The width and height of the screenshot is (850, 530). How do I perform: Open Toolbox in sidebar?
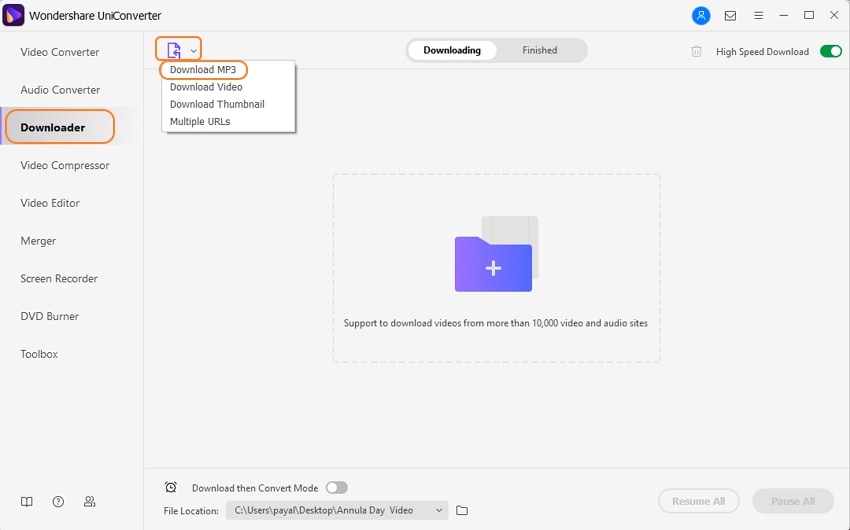(39, 354)
